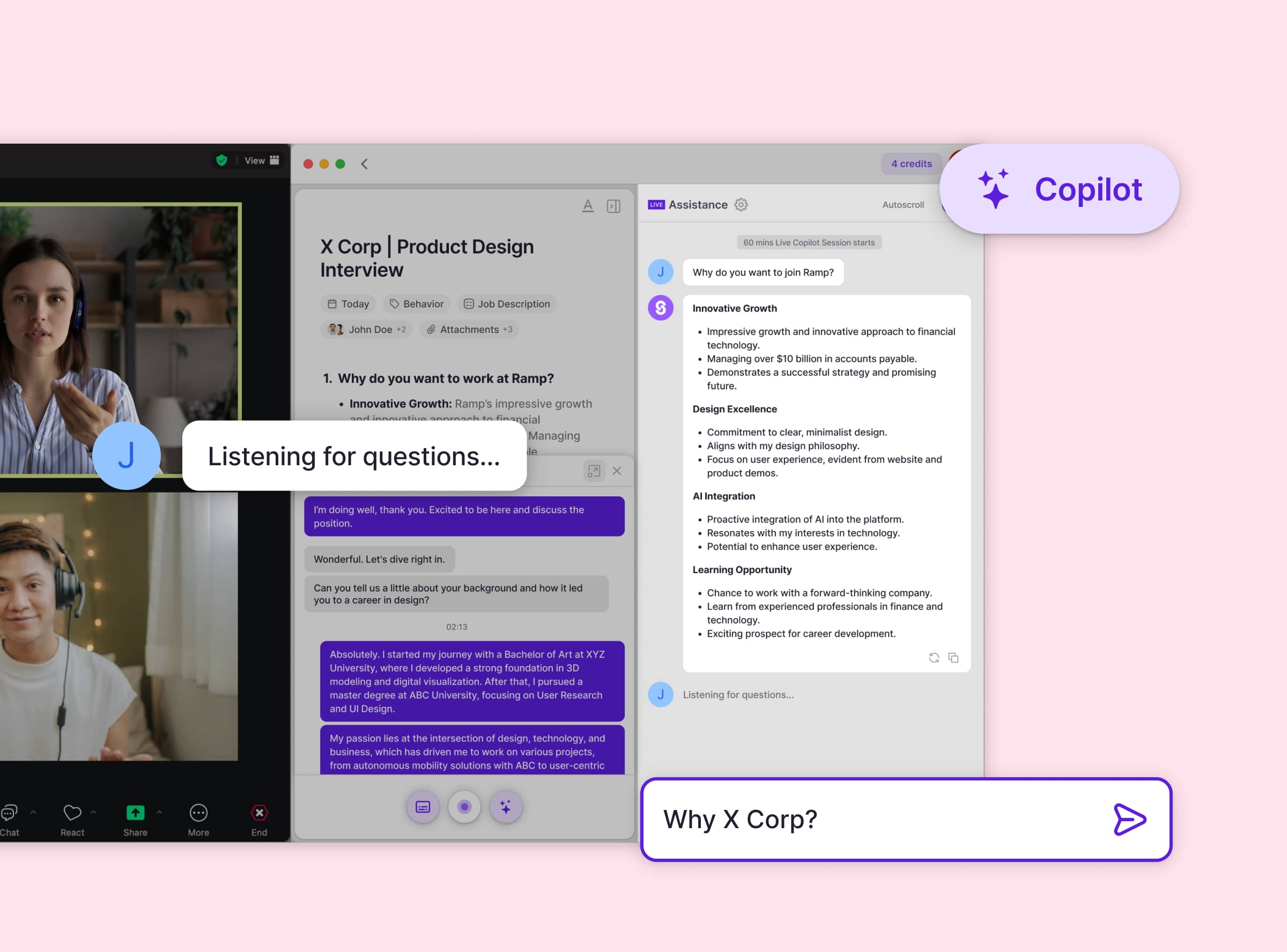Click the man's video tile in Zoom
Image resolution: width=1287 pixels, height=952 pixels.
point(119,626)
